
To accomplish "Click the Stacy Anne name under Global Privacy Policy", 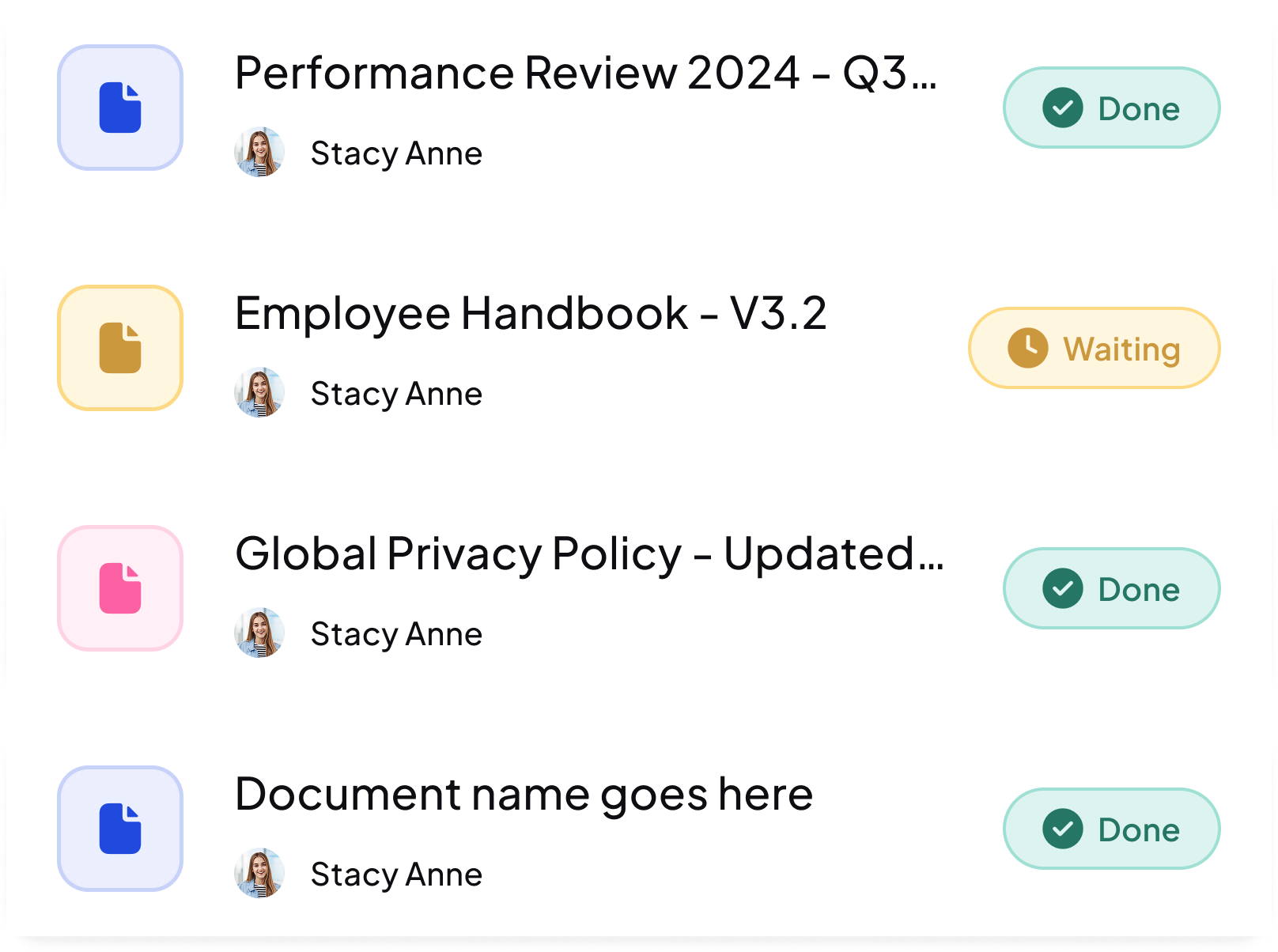I will coord(397,633).
